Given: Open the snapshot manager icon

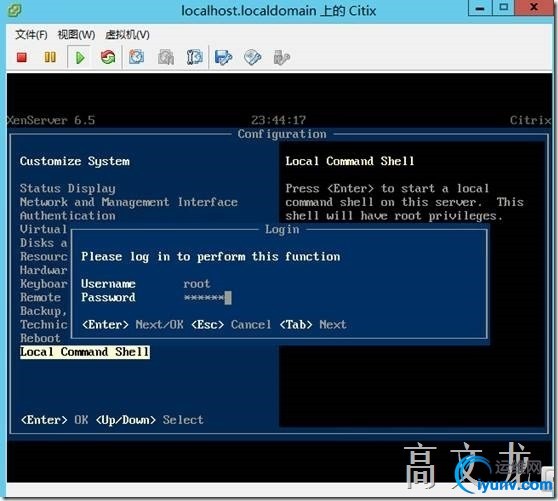Looking at the screenshot, I should 195,57.
